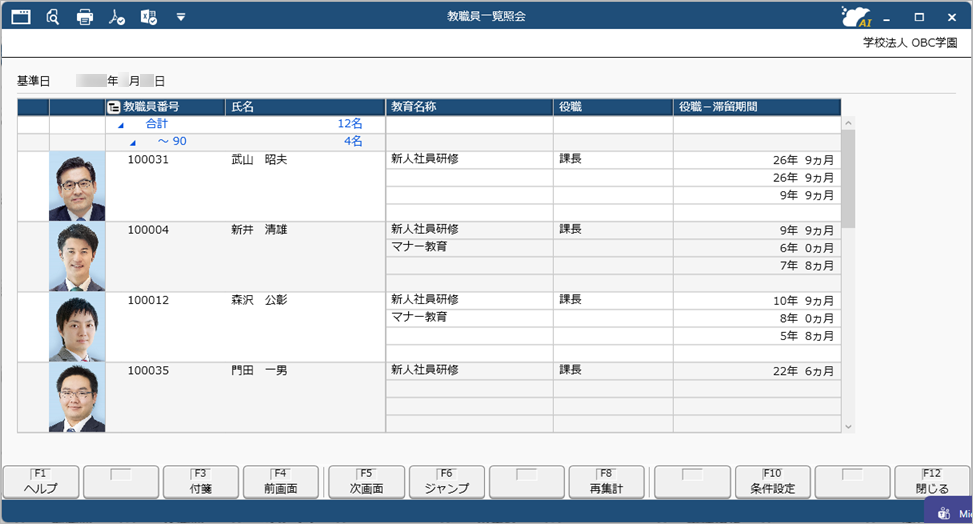Export to PDF using the PDF icon
The height and width of the screenshot is (524, 973).
tap(117, 17)
